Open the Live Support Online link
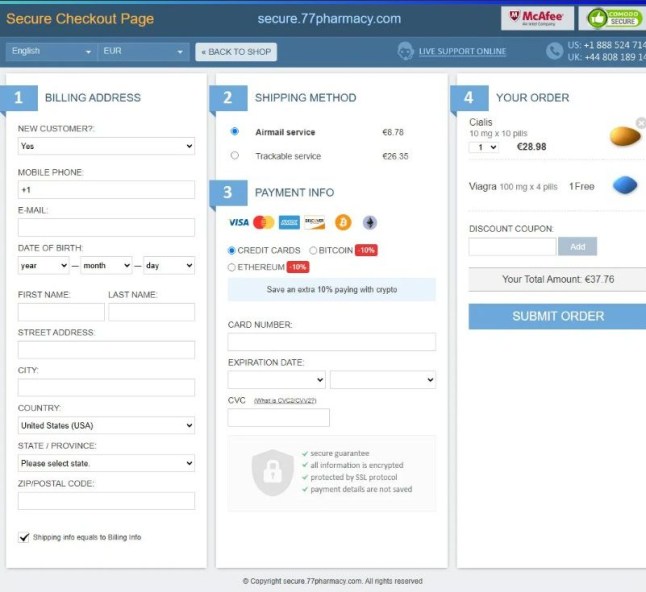Viewport: 646px width, 592px height. point(462,51)
